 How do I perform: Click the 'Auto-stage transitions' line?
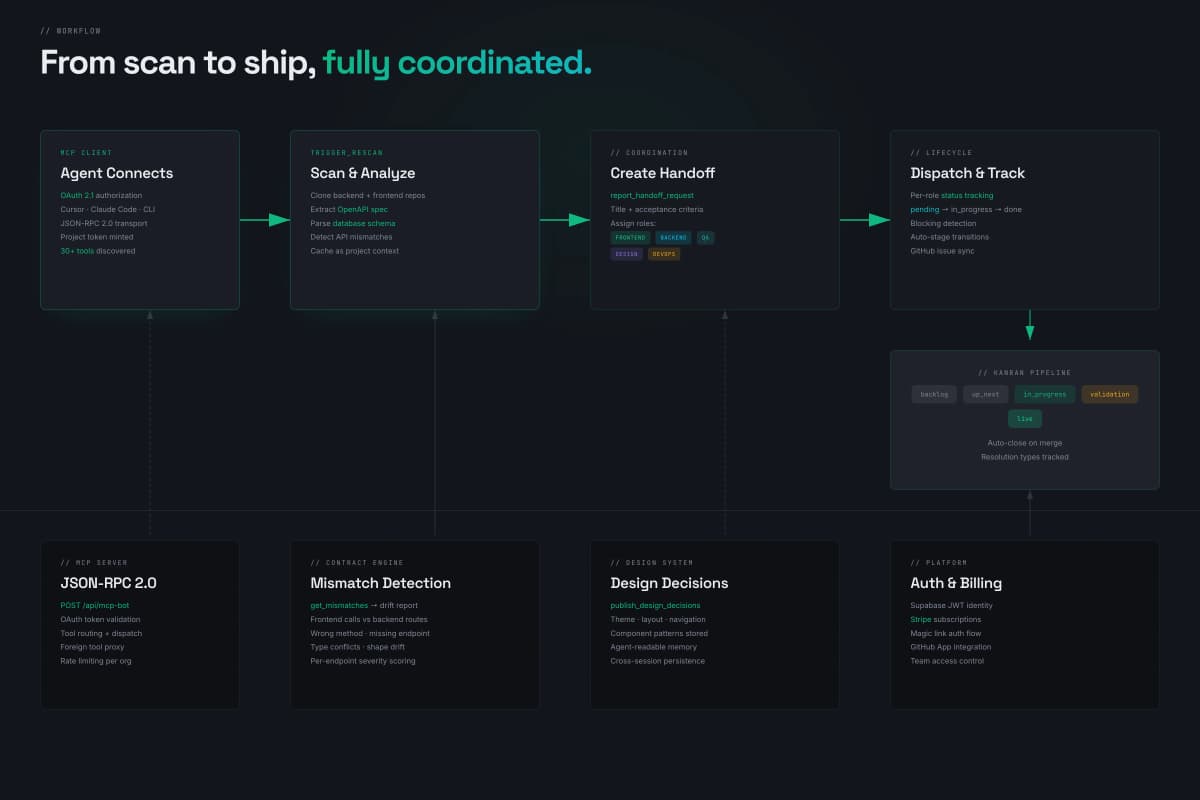(950, 237)
